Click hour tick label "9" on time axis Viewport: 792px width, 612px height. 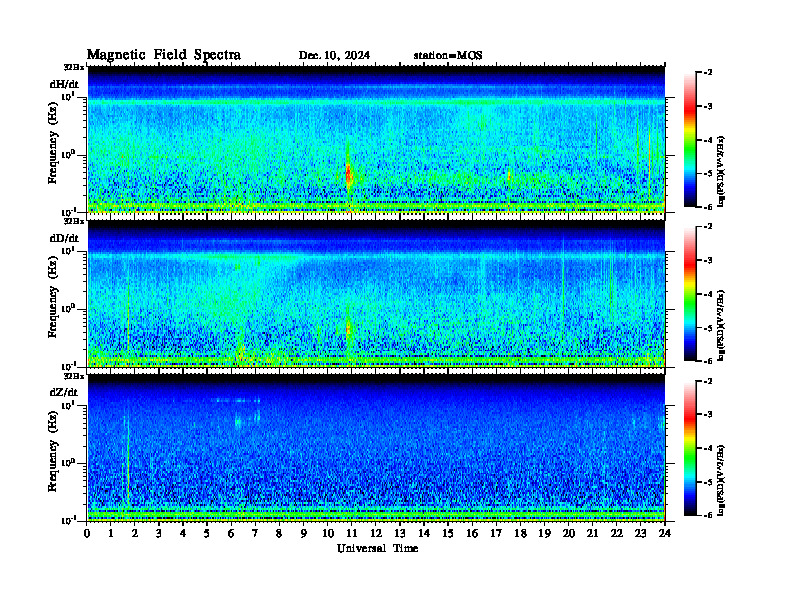[x=304, y=533]
